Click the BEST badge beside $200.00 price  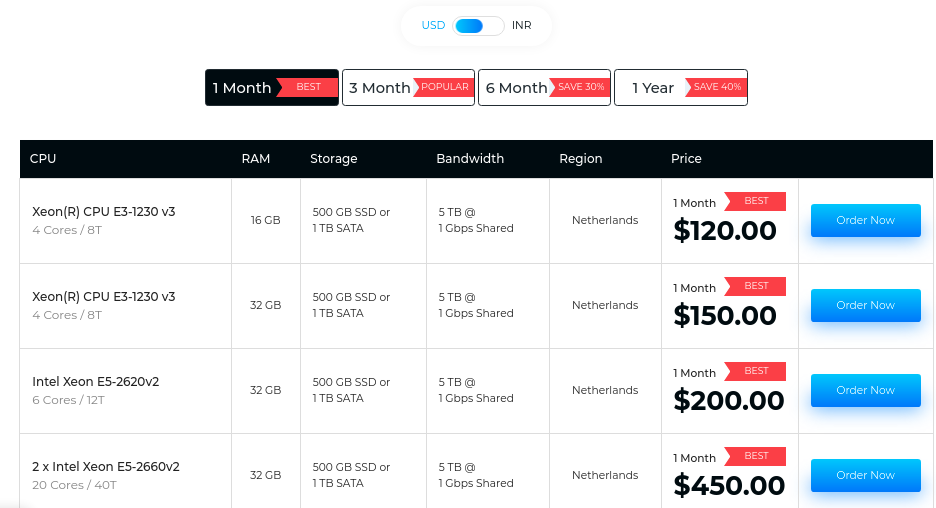(756, 371)
